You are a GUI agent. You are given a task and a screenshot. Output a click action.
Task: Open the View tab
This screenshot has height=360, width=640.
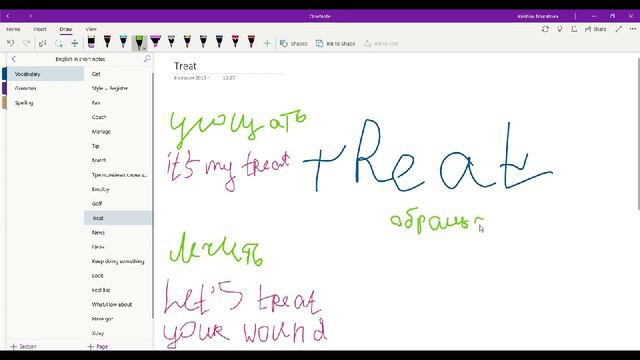91,29
